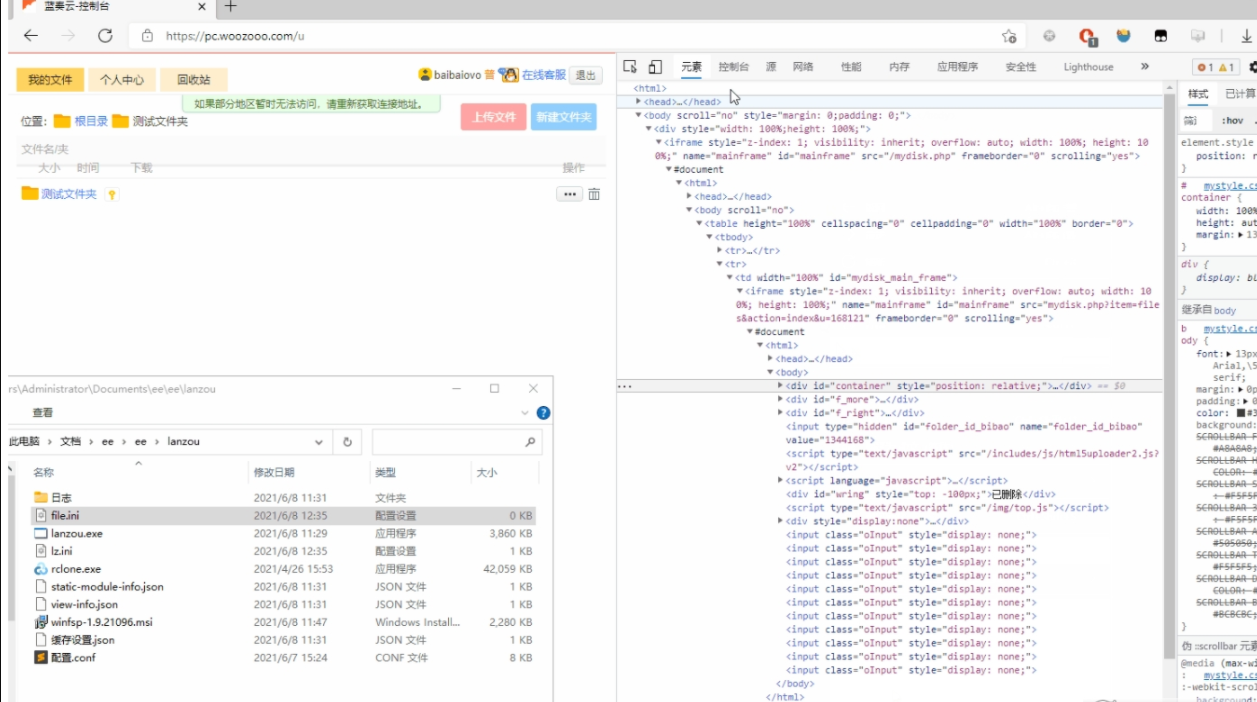Expand script language="javascript" node
The height and width of the screenshot is (702, 1257).
781,480
